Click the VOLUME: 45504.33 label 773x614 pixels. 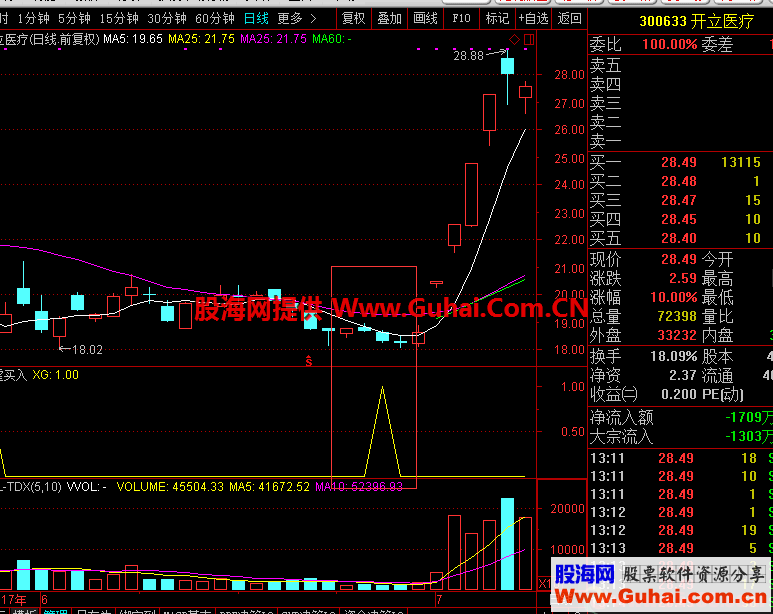click(x=170, y=487)
